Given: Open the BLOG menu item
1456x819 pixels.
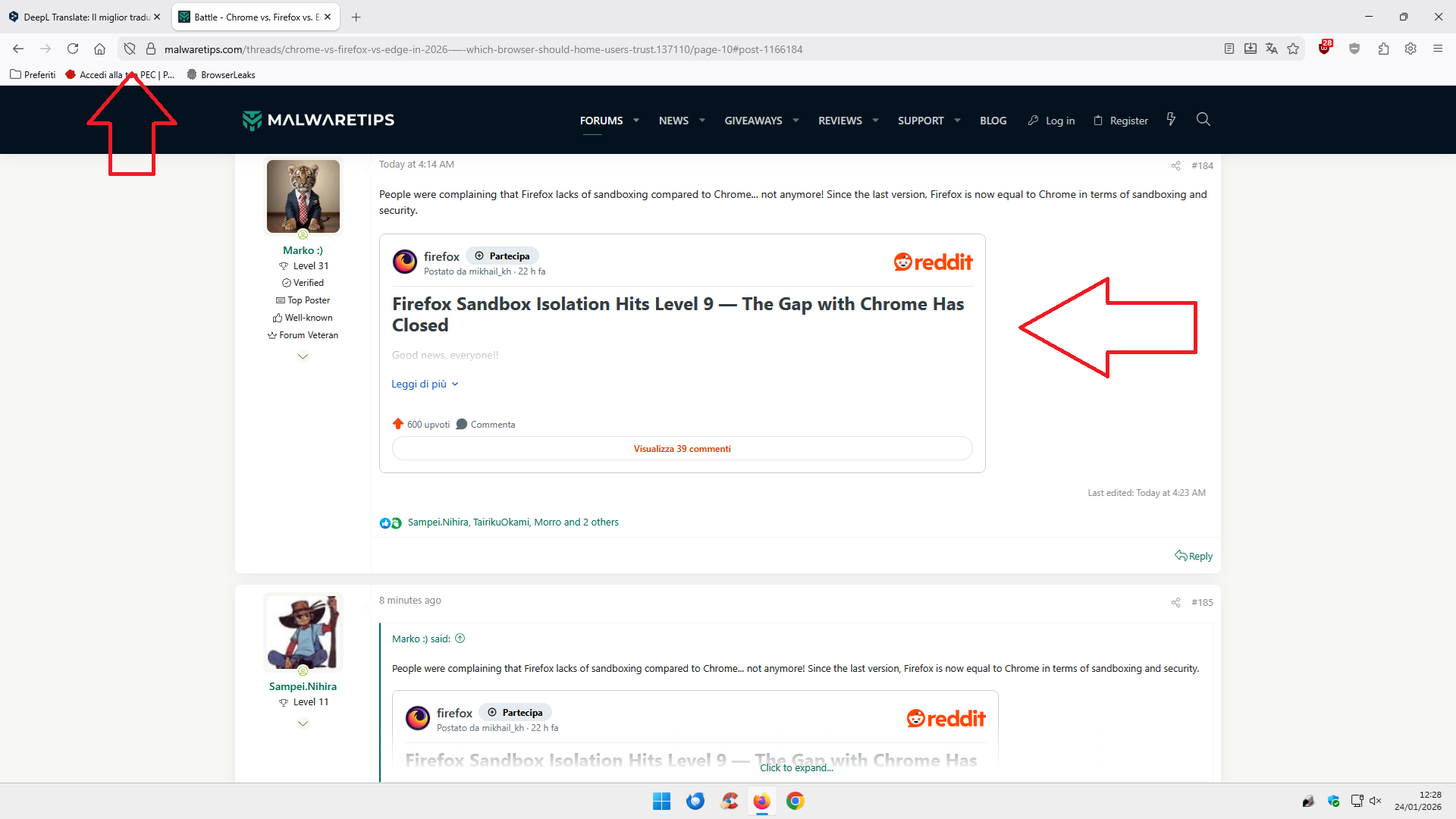Looking at the screenshot, I should [993, 121].
